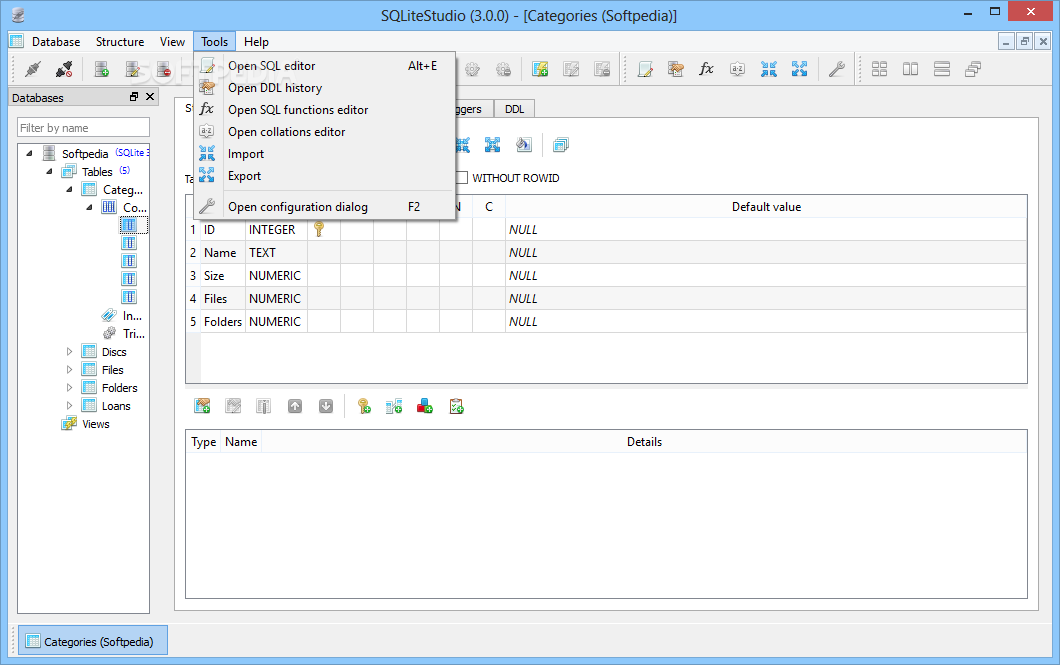The height and width of the screenshot is (665, 1060).
Task: Choose Open configuration dialog menu entry
Action: tap(324, 207)
